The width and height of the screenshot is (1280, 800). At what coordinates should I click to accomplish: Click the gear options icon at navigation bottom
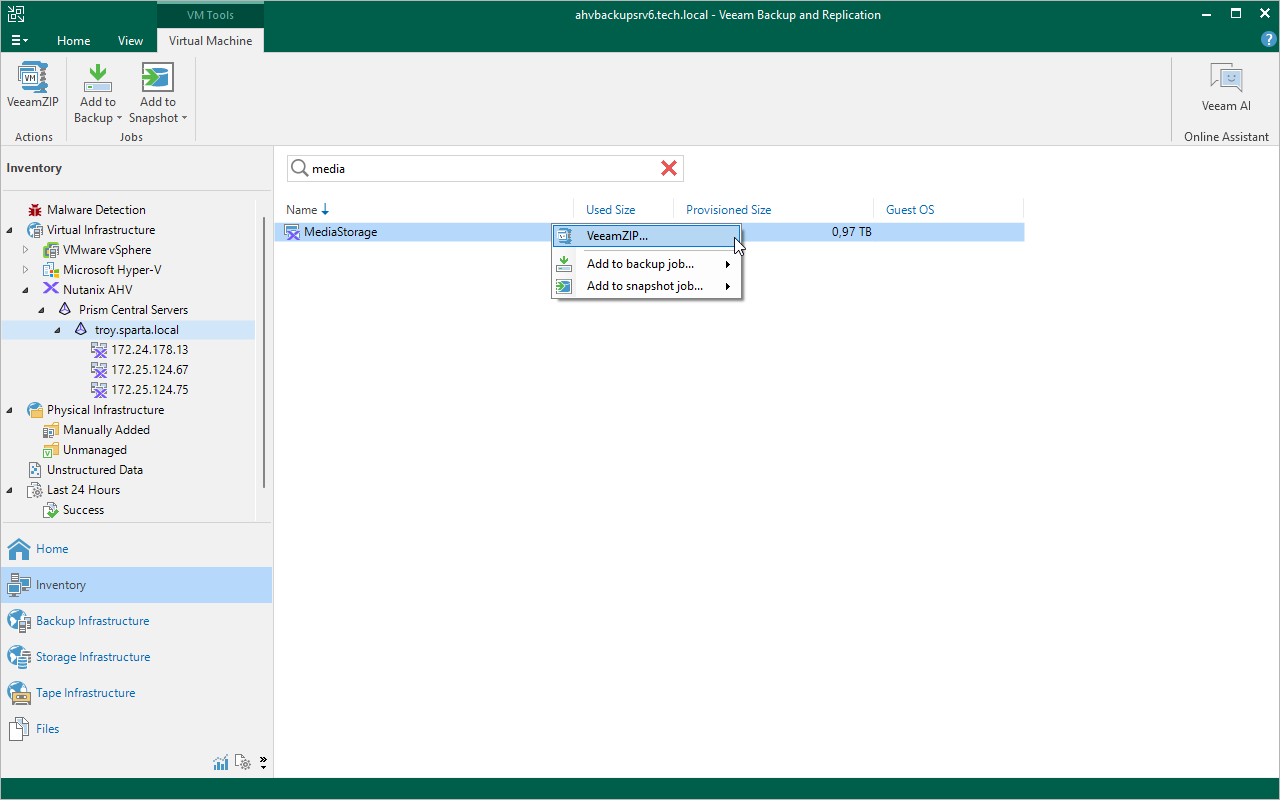click(243, 763)
